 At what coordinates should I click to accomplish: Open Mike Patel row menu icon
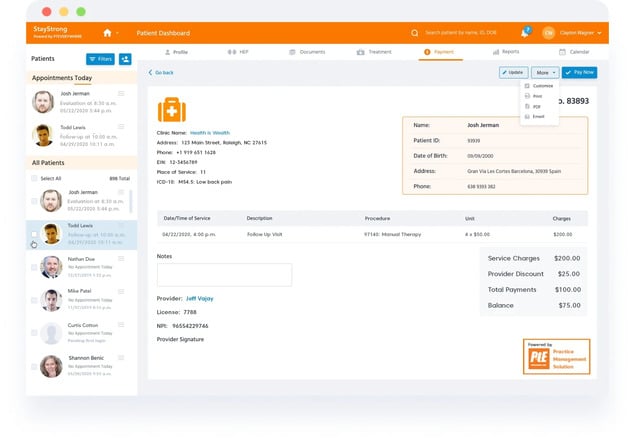click(x=121, y=292)
